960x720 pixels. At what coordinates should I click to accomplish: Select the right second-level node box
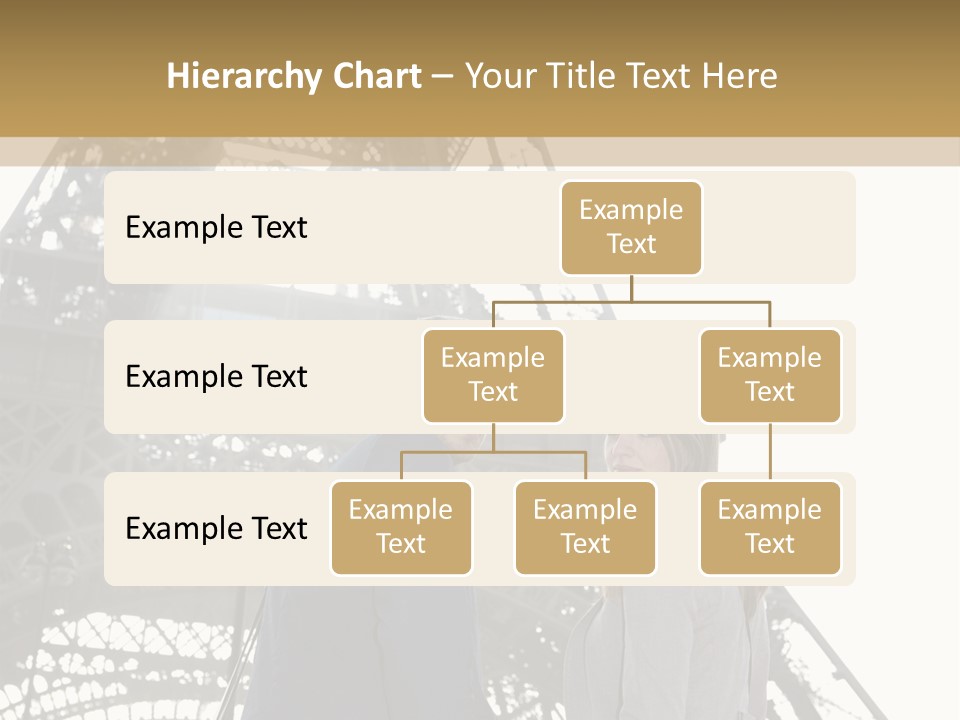pos(770,375)
